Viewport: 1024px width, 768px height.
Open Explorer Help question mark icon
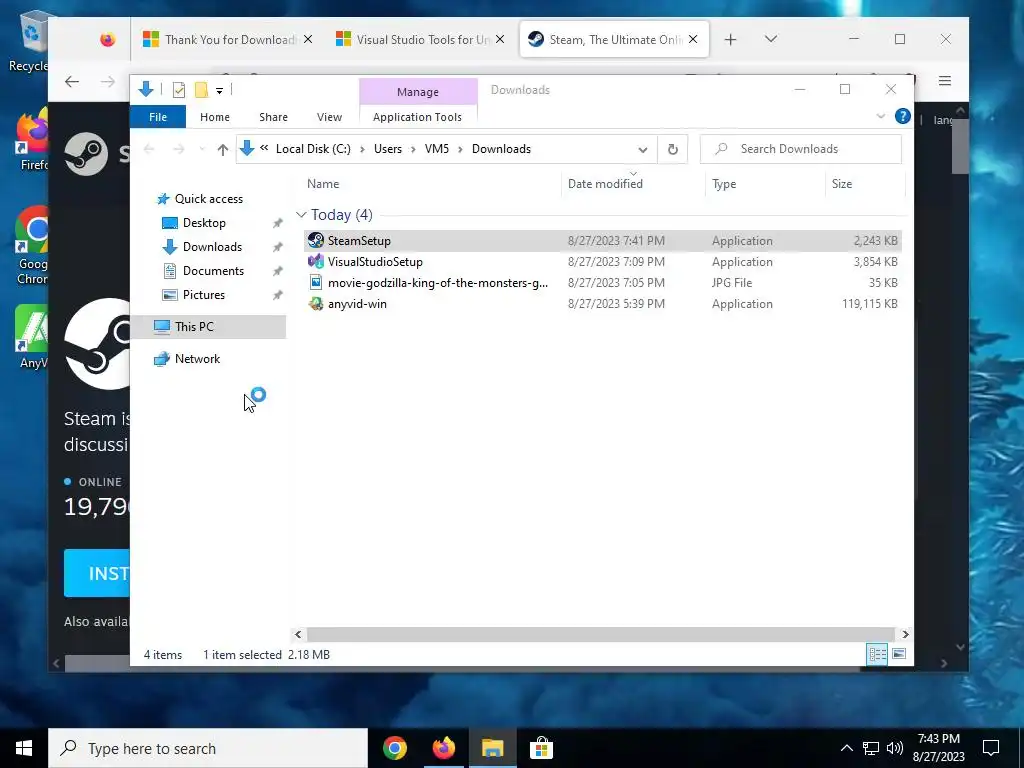coord(903,116)
